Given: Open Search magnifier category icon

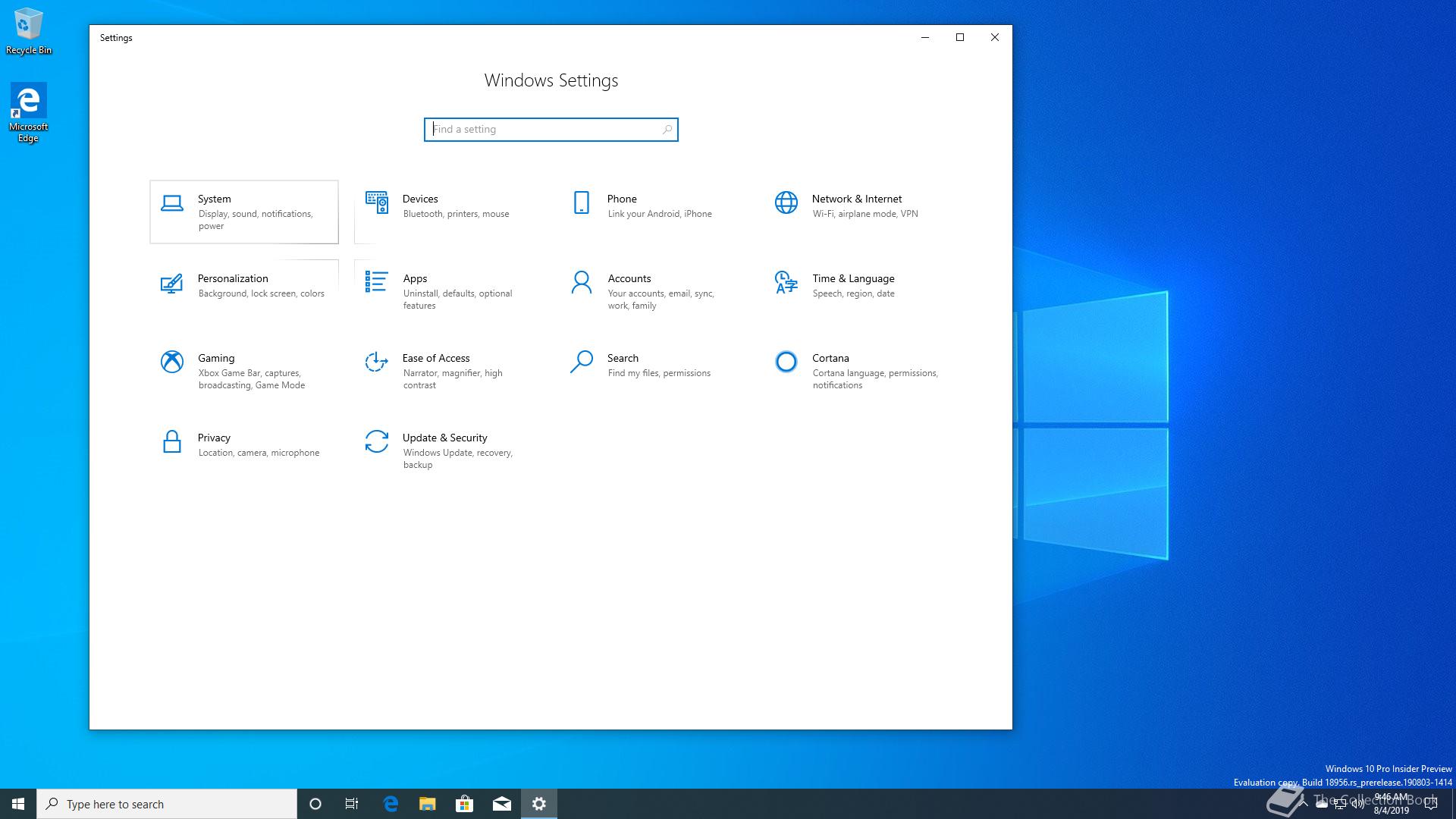Looking at the screenshot, I should (582, 362).
